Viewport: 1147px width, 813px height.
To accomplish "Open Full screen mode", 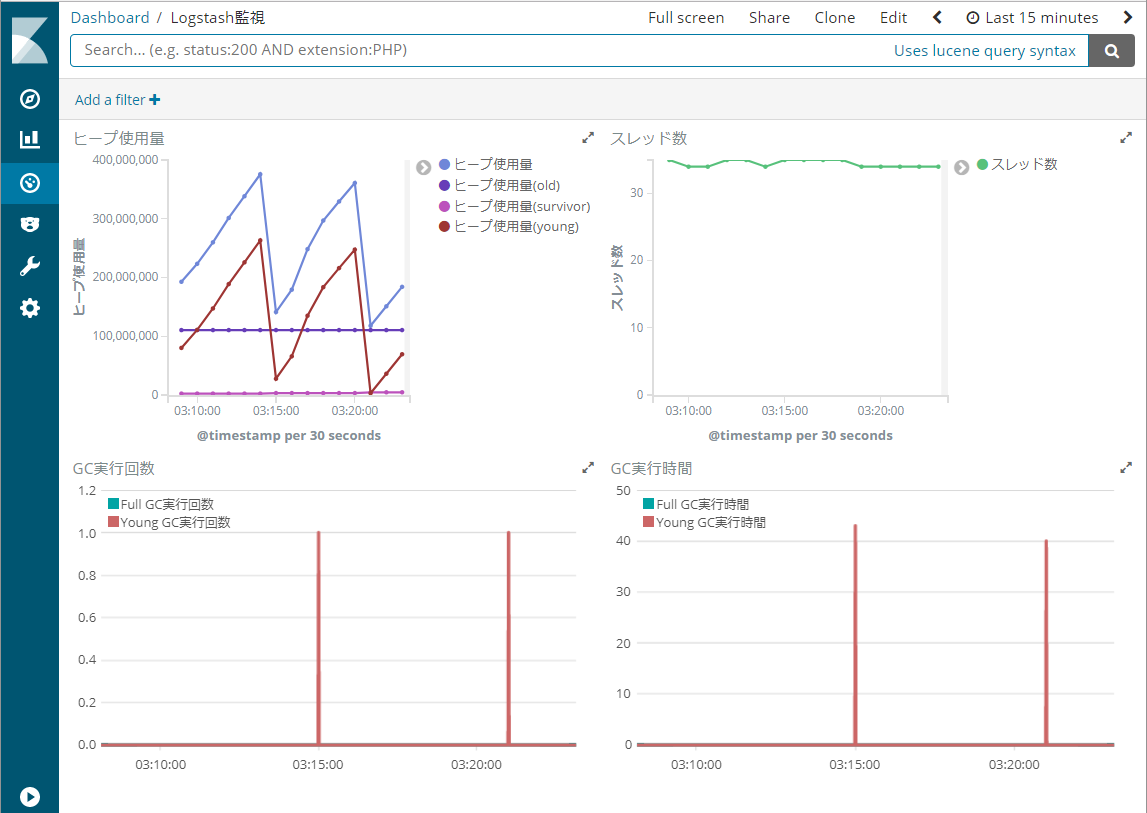I will point(686,18).
